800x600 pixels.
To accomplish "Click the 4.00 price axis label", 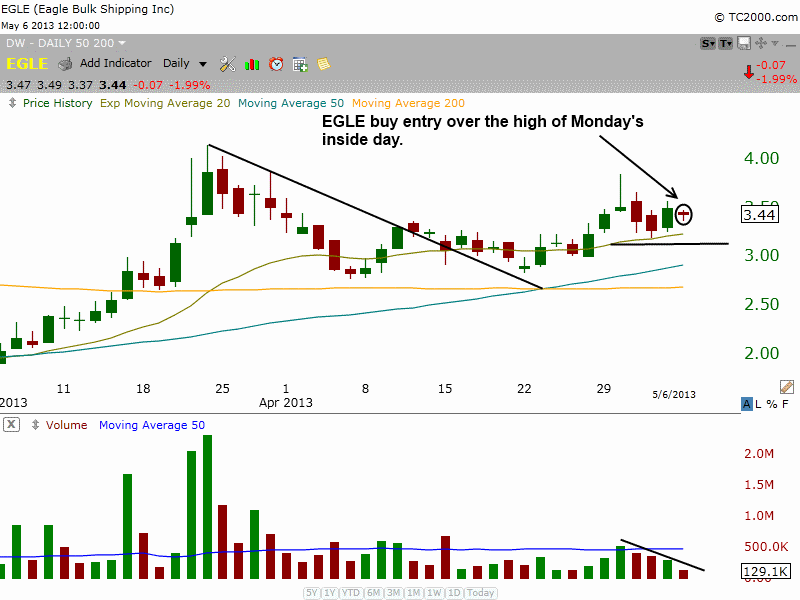I will pyautogui.click(x=761, y=158).
